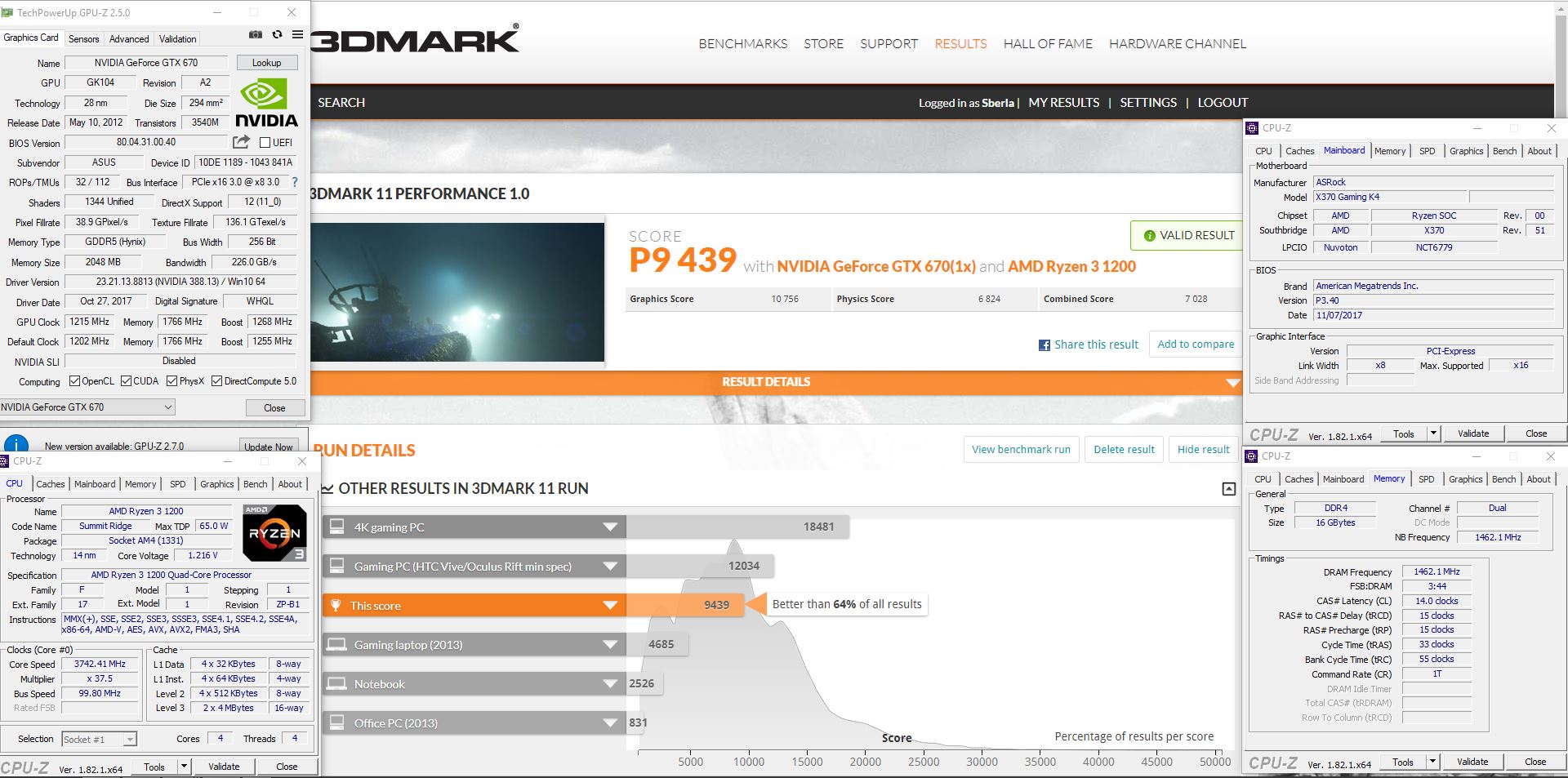
Task: Open the GPU selection dropdown showing GeForce GTX 670
Action: tap(87, 407)
